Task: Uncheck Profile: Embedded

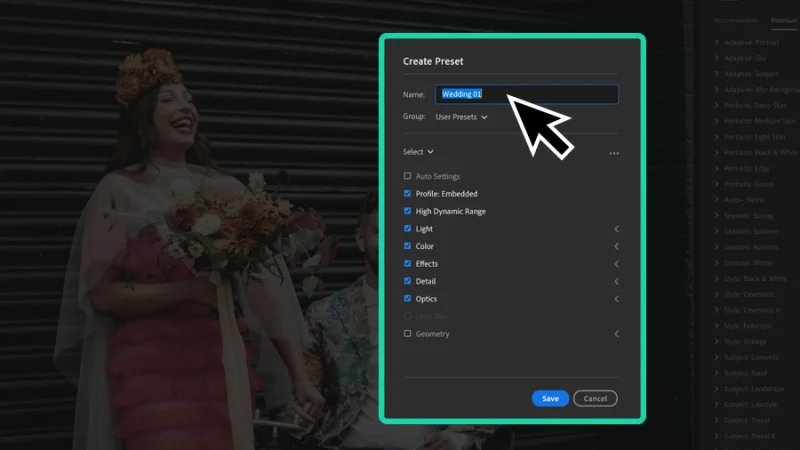Action: click(x=407, y=193)
